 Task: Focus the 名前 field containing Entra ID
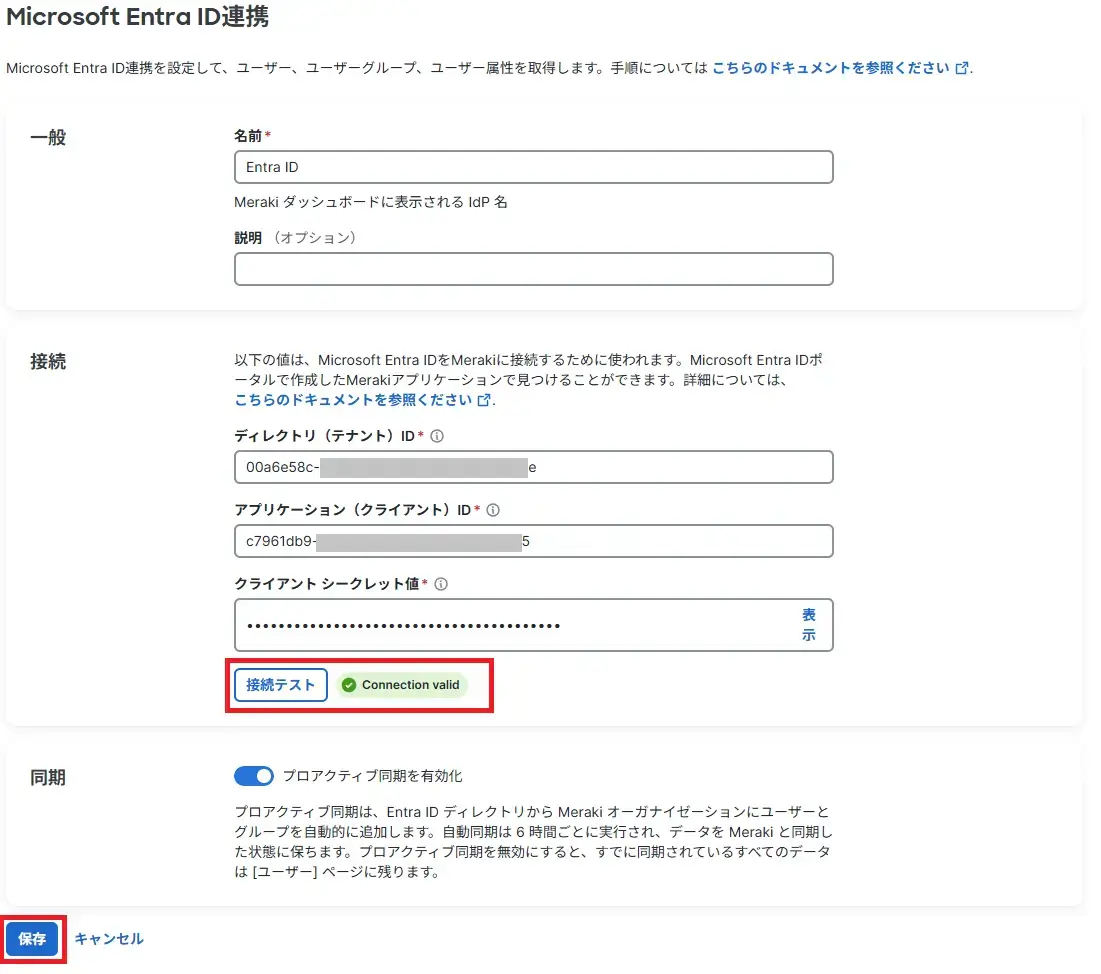click(533, 167)
